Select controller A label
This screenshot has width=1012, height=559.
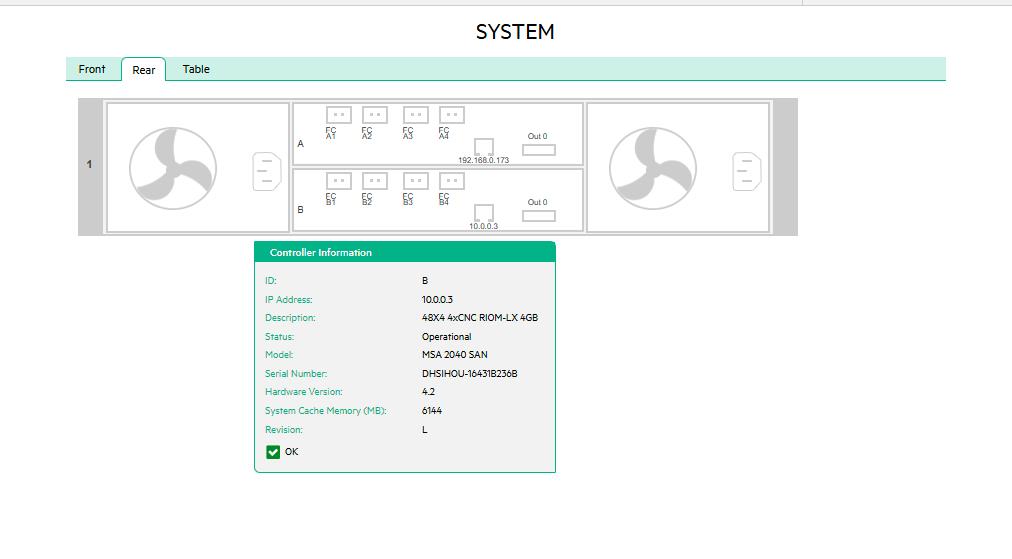[x=300, y=144]
